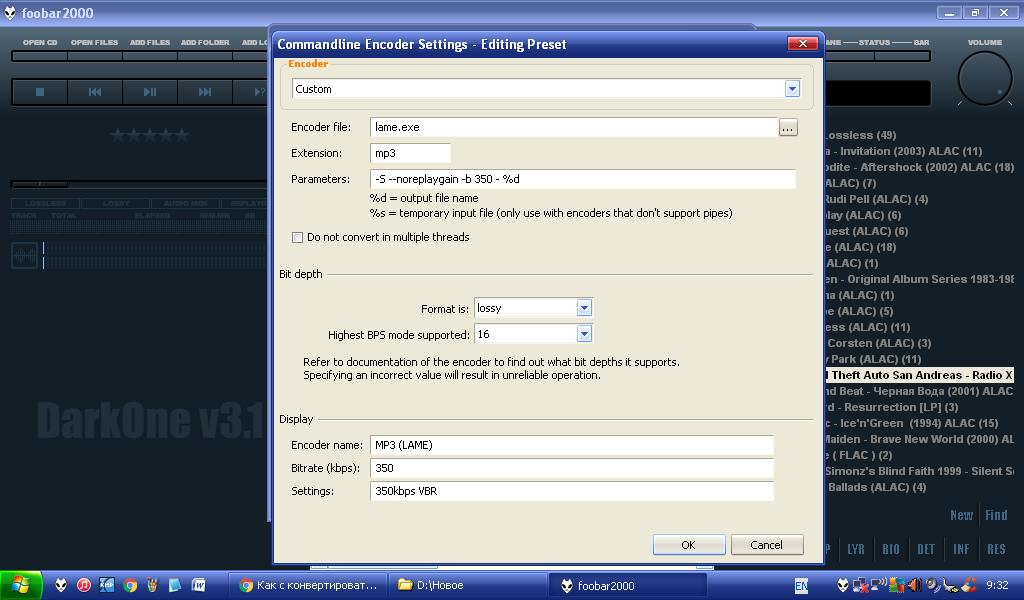Click the Stop playback button
Screen dimensions: 1024x600
click(x=40, y=92)
